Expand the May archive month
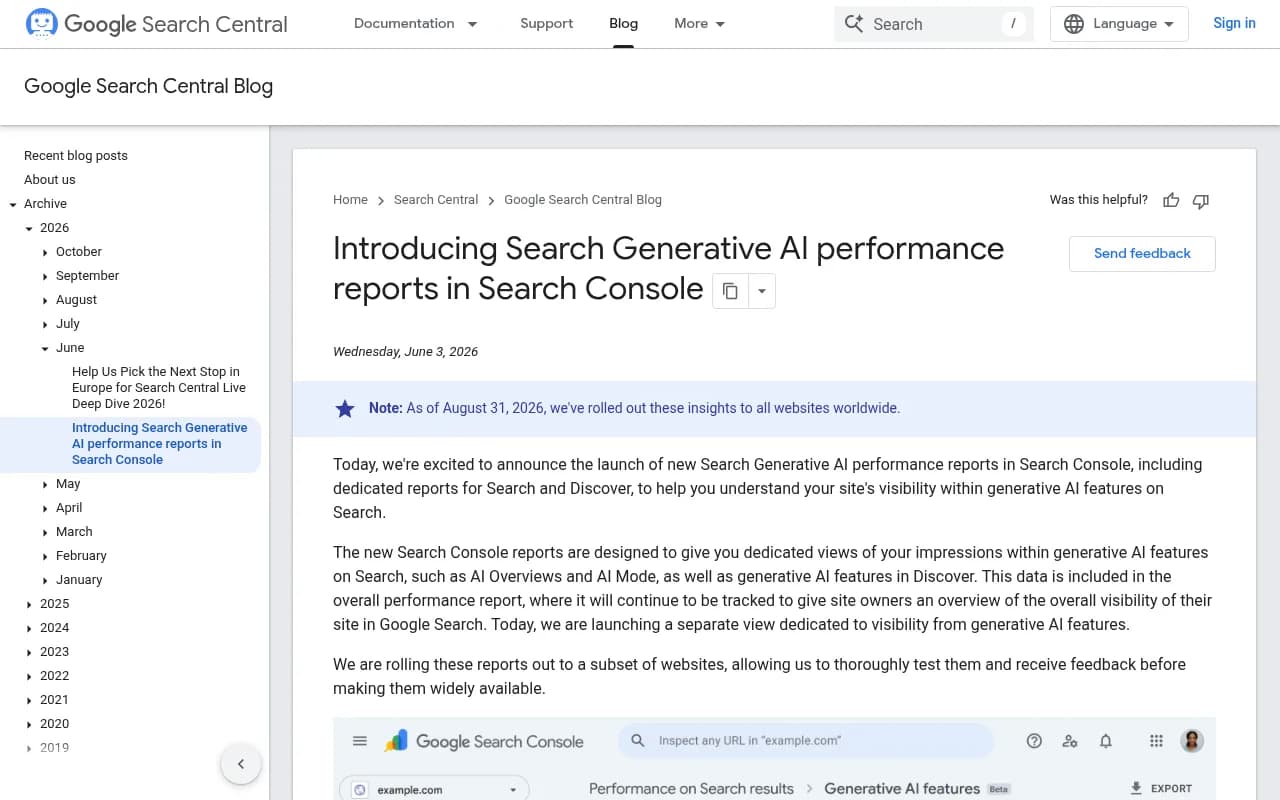 (45, 484)
